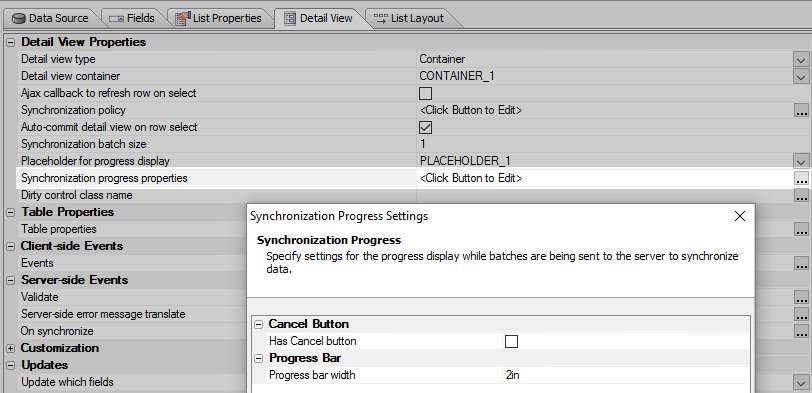The height and width of the screenshot is (393, 812).
Task: Click the List Properties tab icon
Action: [183, 19]
